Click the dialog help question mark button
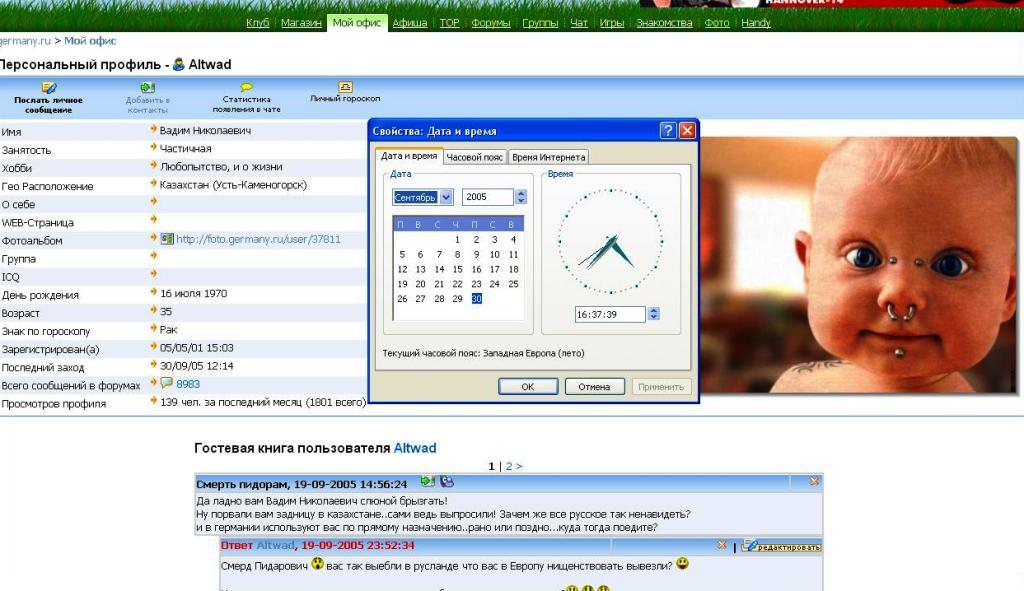This screenshot has height=591, width=1024. [668, 131]
